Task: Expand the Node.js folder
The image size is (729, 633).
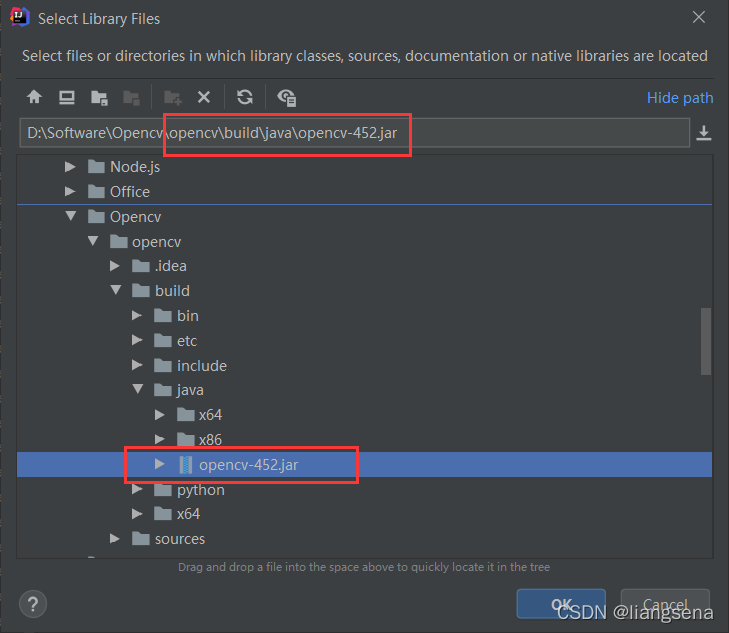Action: click(70, 166)
